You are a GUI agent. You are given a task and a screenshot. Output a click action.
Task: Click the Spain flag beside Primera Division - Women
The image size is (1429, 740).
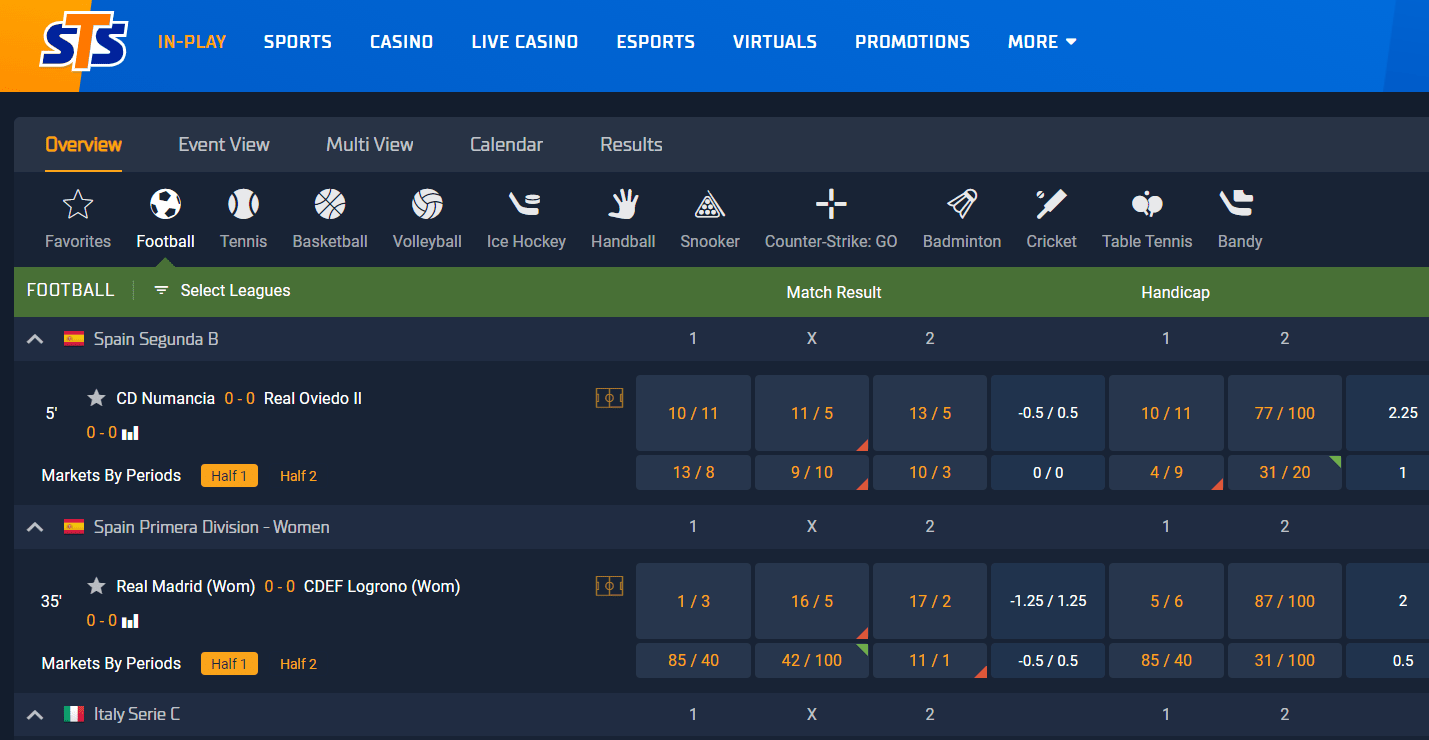click(74, 527)
